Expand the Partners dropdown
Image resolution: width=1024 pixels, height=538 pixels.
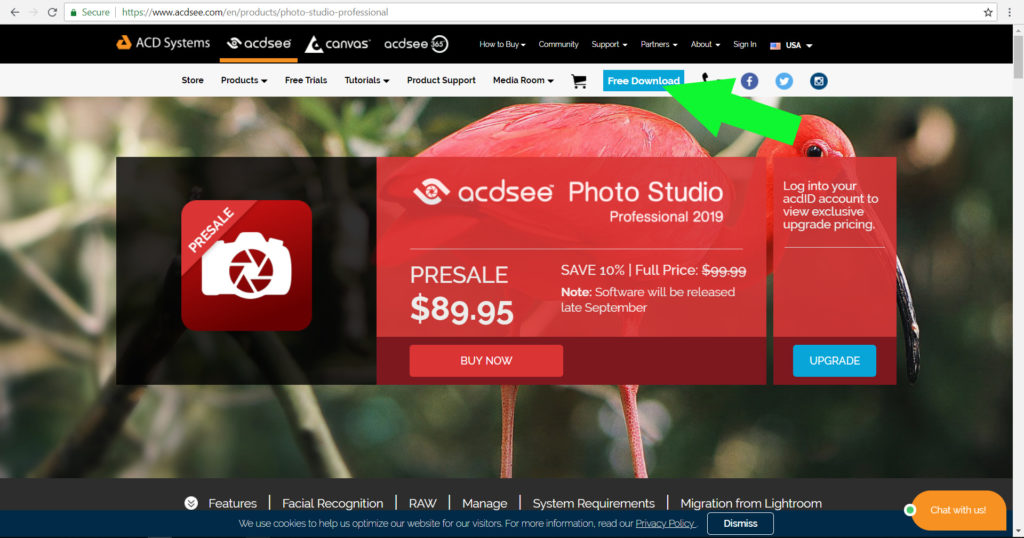coord(659,44)
